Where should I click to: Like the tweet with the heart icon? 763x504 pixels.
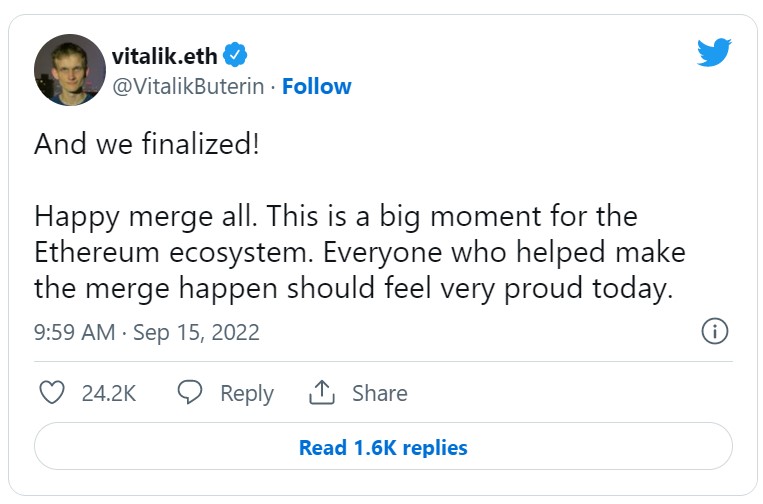[x=51, y=393]
